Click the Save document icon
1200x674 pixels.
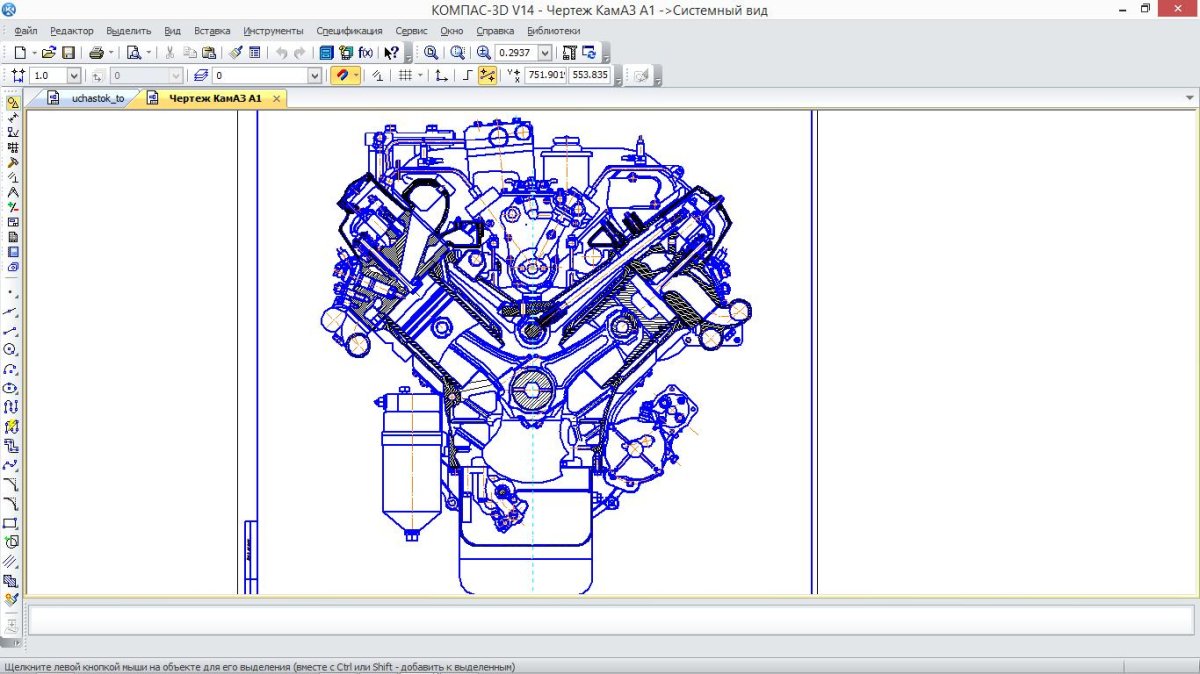pos(68,52)
